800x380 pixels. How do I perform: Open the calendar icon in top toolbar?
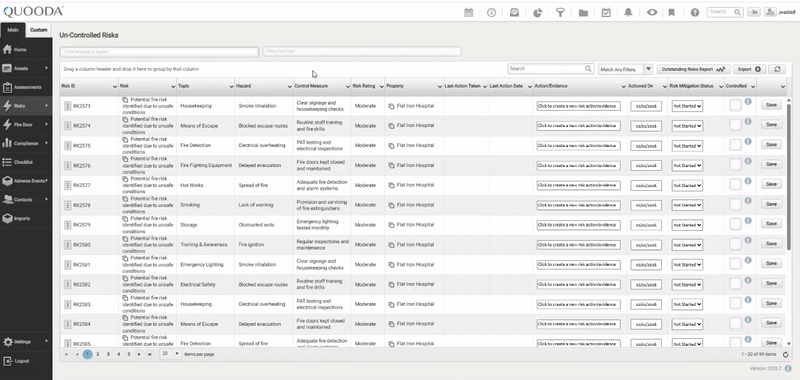tap(468, 13)
